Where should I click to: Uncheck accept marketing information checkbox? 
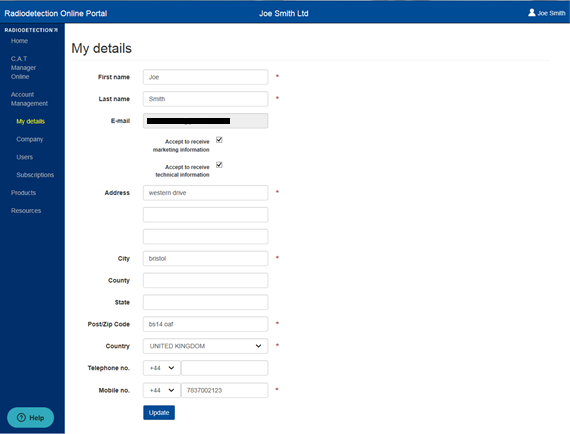(219, 140)
